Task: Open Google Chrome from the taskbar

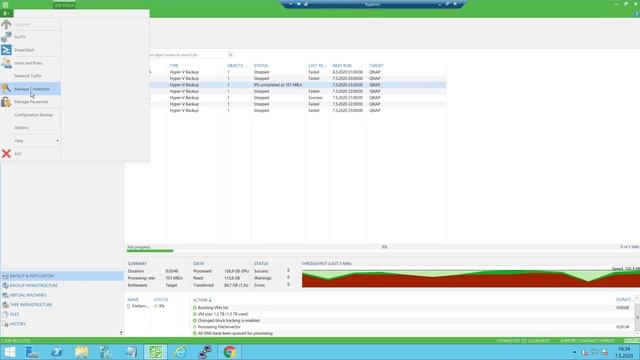Action: coord(229,352)
